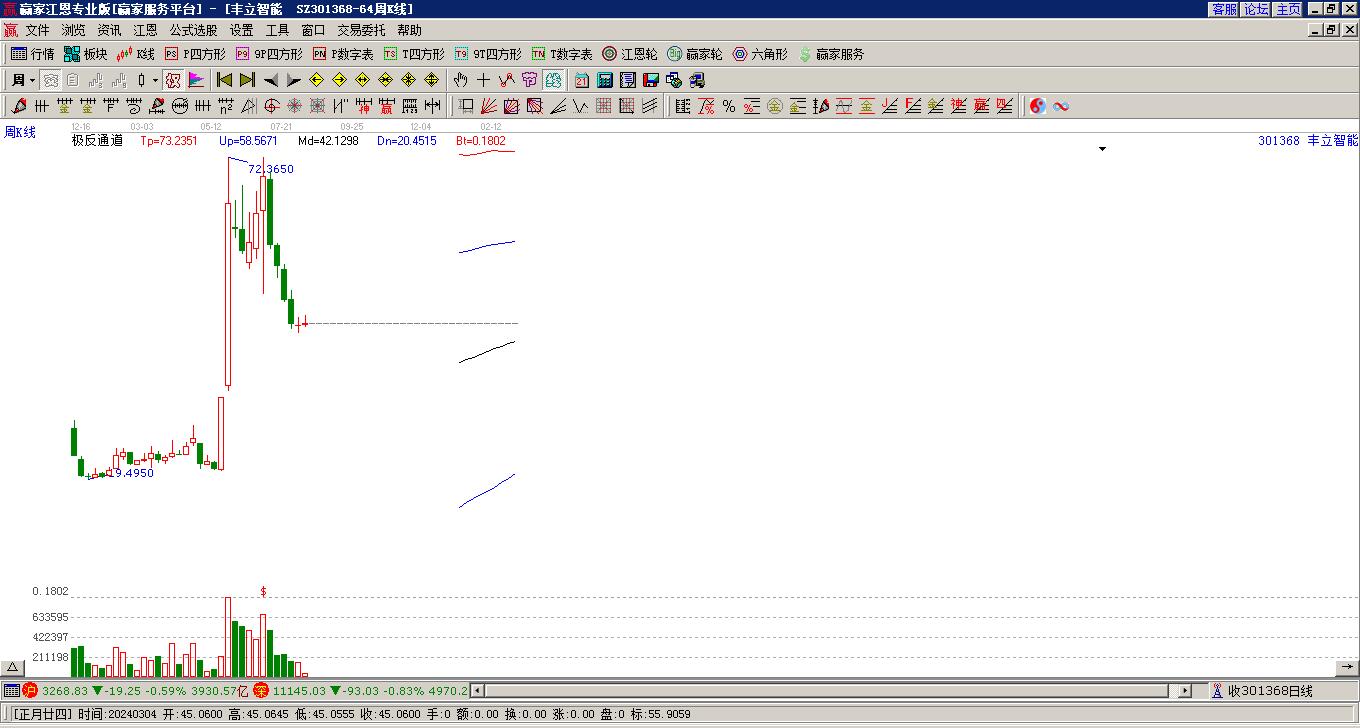Viewport: 1360px width, 728px height.
Task: Click the 赢家服务 button
Action: (831, 54)
